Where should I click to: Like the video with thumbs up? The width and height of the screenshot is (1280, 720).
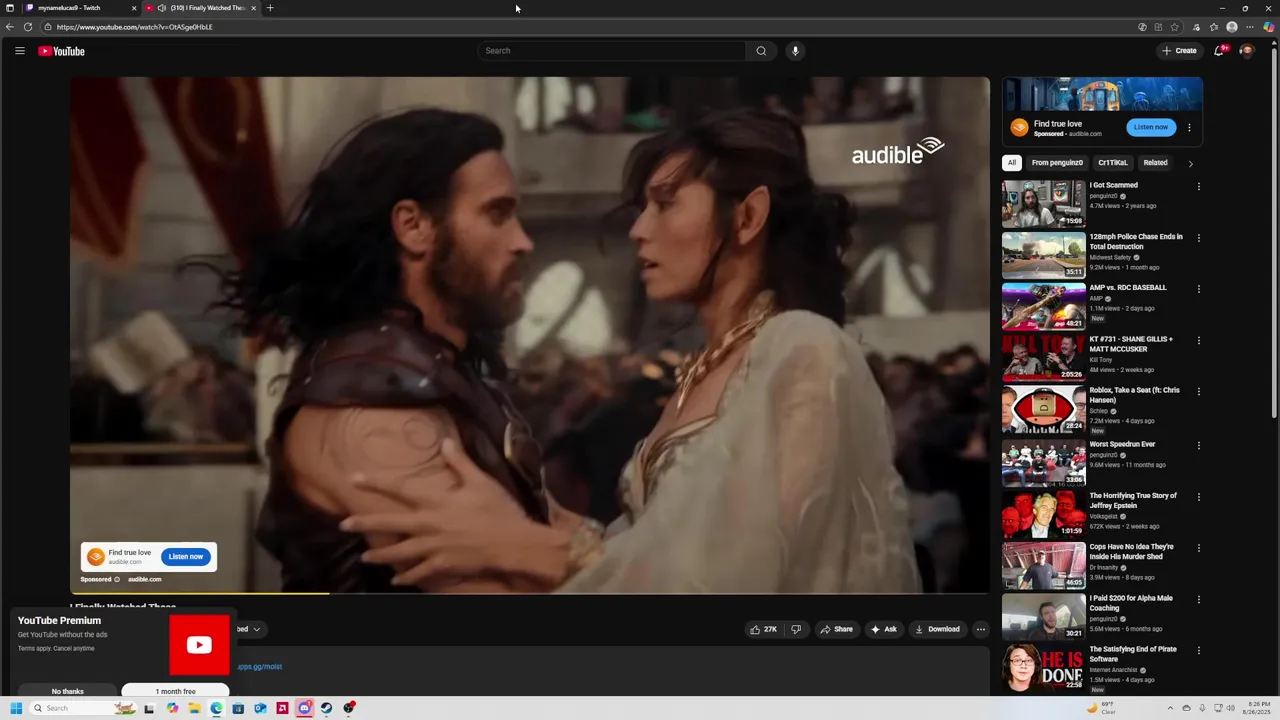pyautogui.click(x=763, y=629)
